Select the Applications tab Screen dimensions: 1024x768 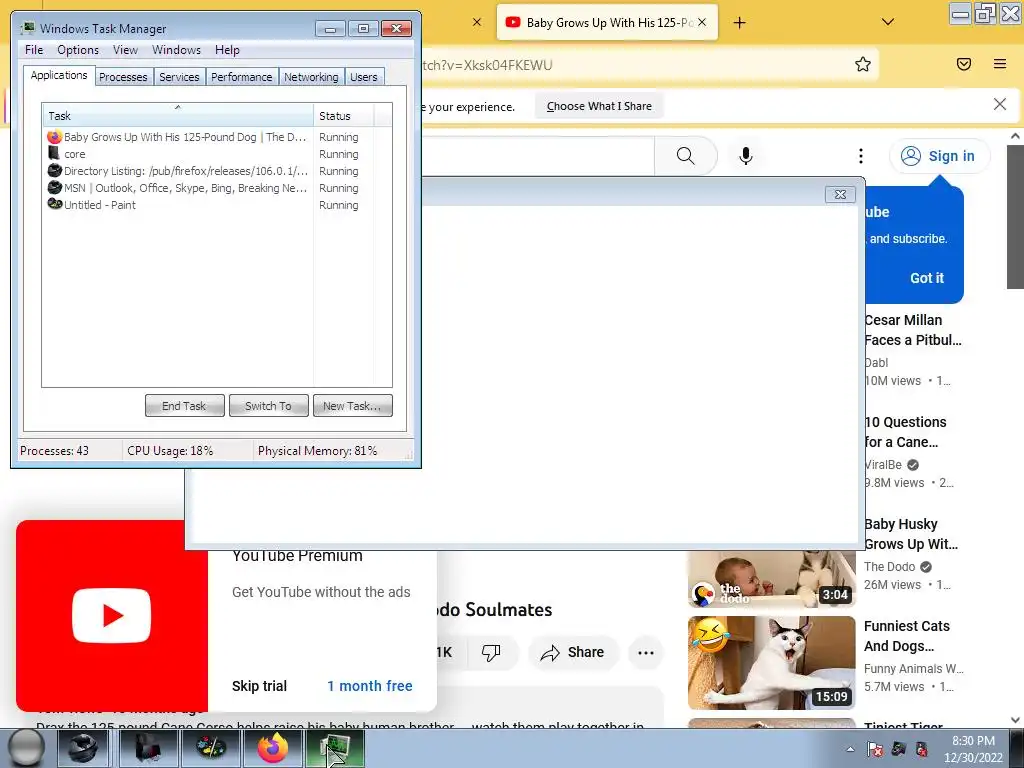[x=59, y=75]
